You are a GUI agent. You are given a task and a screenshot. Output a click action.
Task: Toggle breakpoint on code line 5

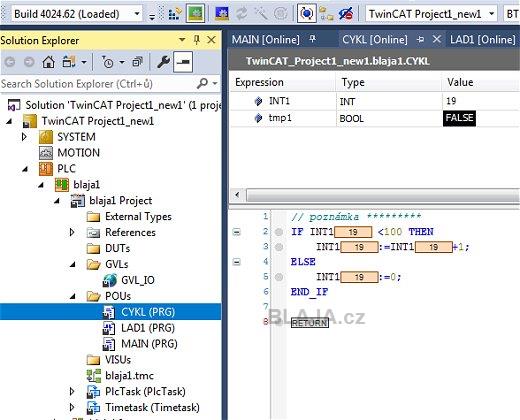click(x=279, y=277)
